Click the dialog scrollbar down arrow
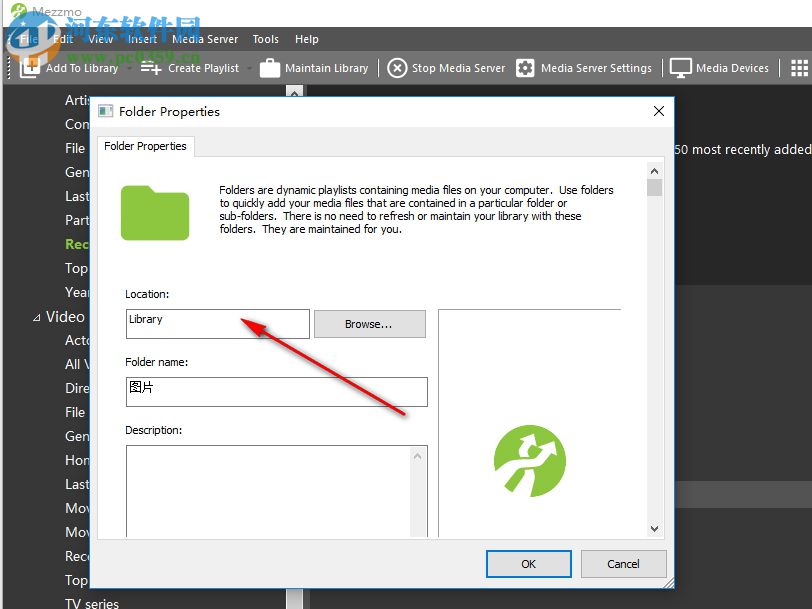The height and width of the screenshot is (609, 812). pyautogui.click(x=655, y=529)
